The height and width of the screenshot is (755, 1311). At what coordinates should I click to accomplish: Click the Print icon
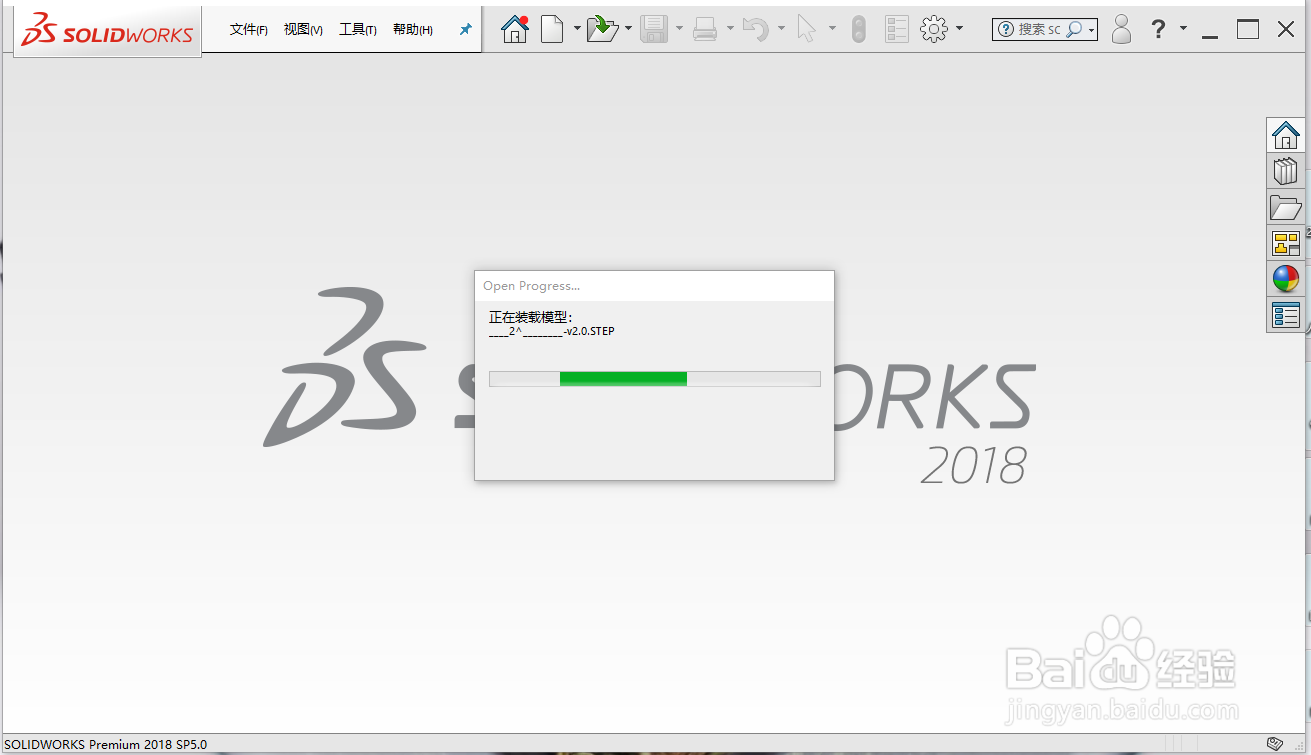pos(705,30)
